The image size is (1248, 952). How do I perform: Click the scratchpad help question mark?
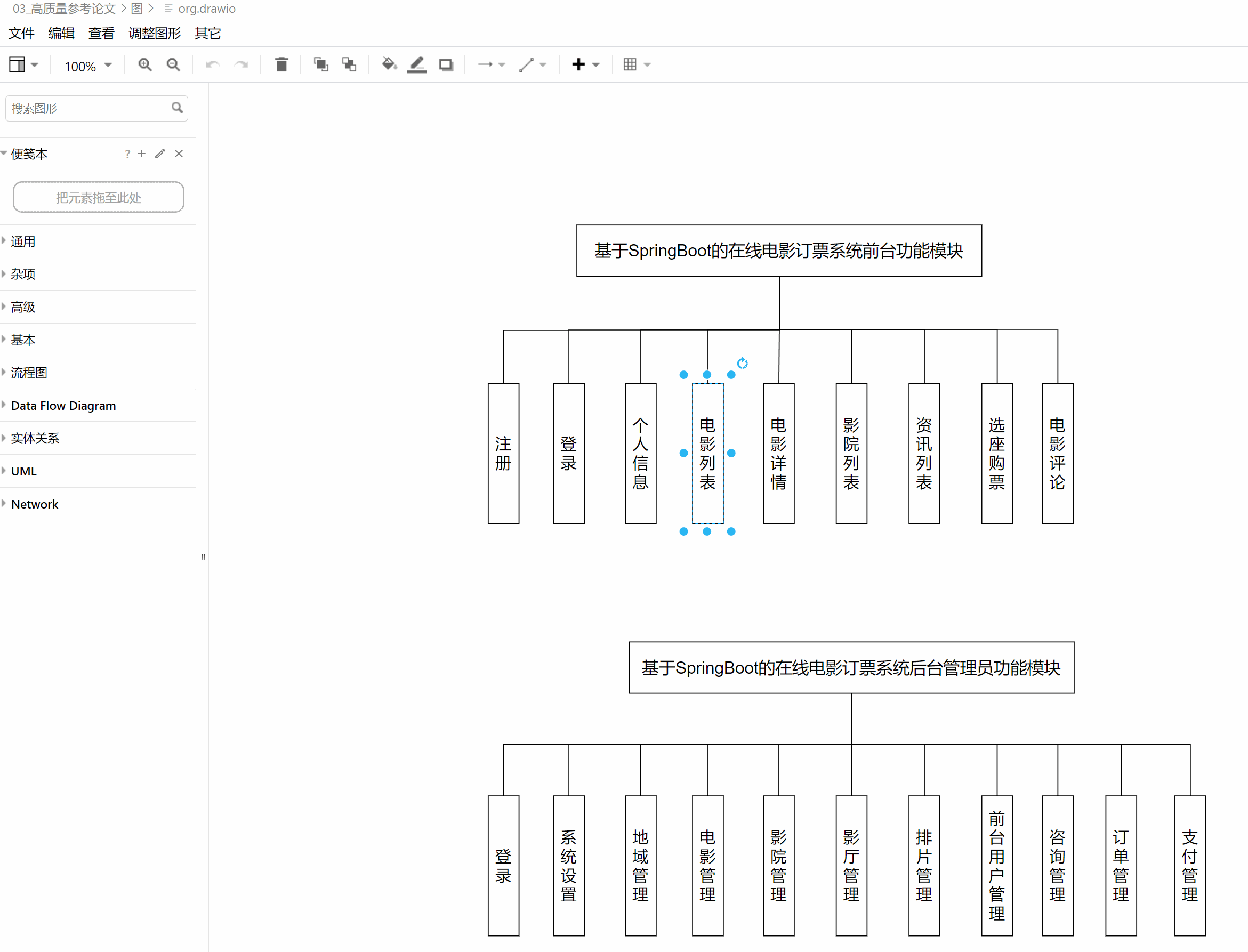127,154
